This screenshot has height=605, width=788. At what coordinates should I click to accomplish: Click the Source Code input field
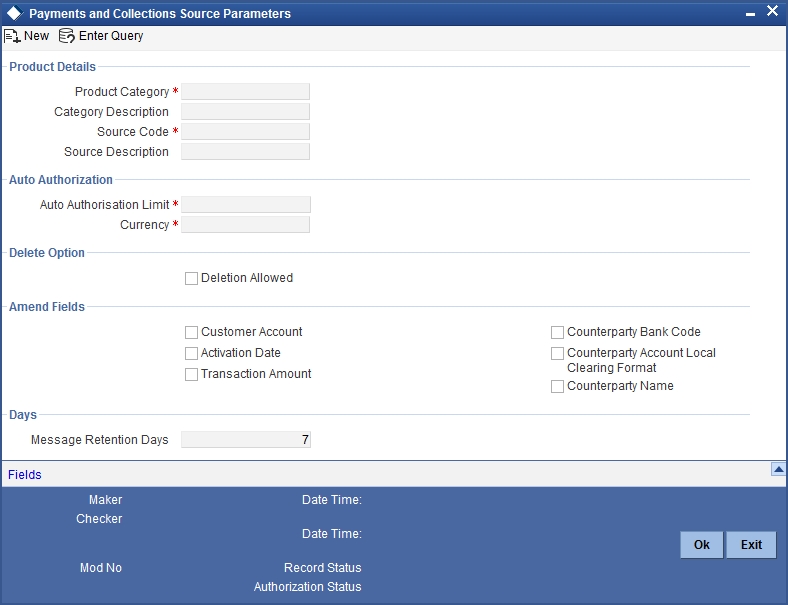coord(245,132)
